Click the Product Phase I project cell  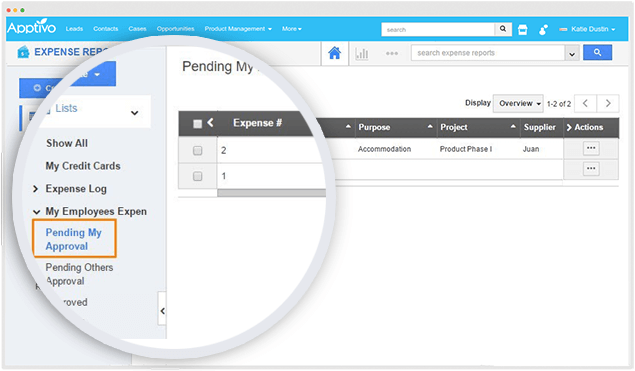pos(466,149)
